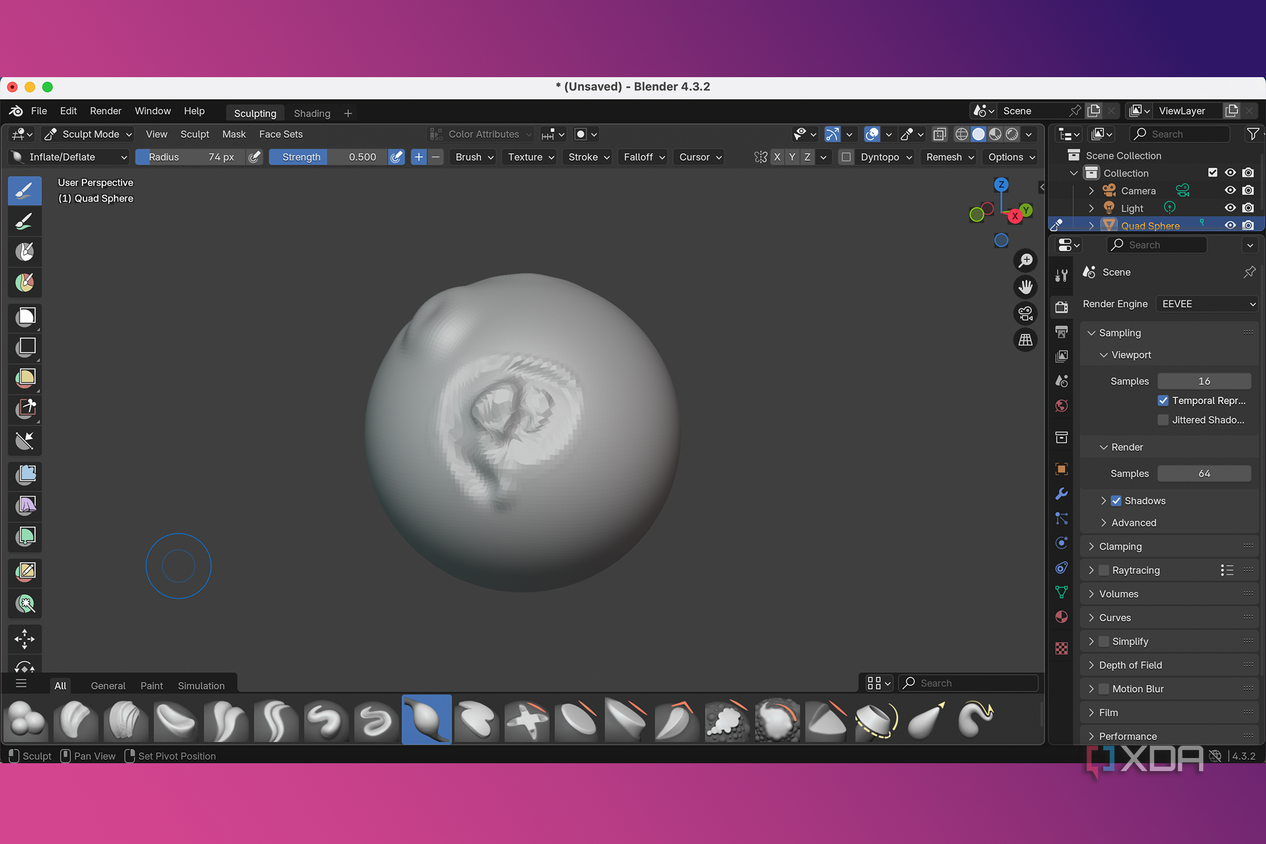The width and height of the screenshot is (1266, 844).
Task: Toggle X axis symmetry
Action: [x=777, y=157]
